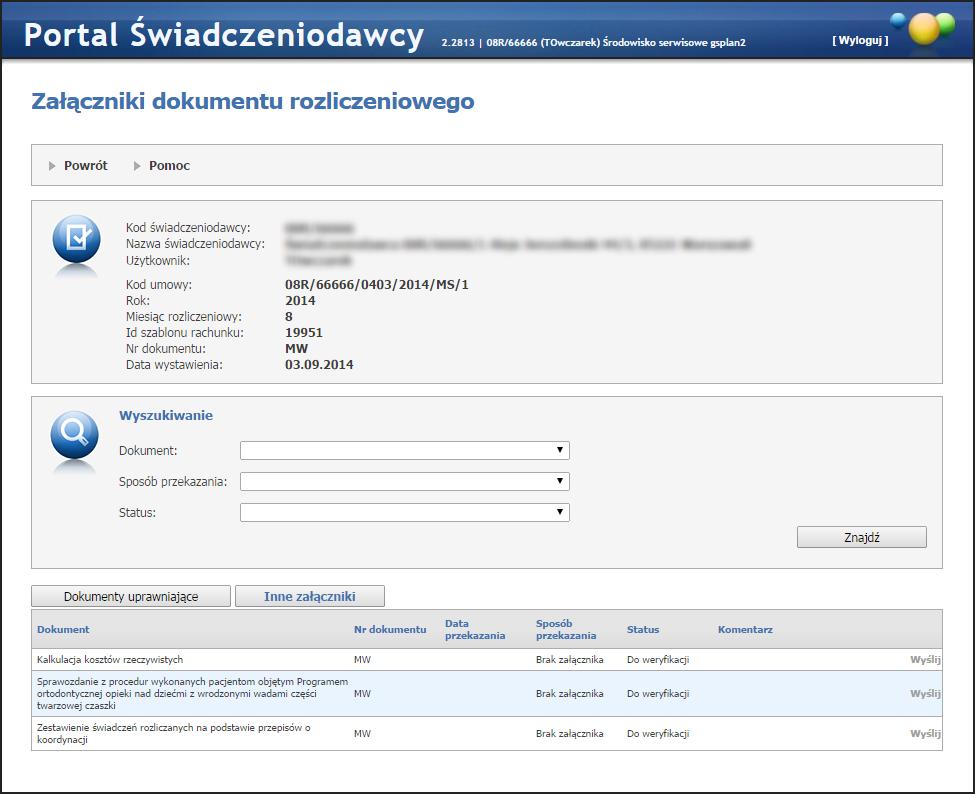Click the Załączniki dokumentu rozliczeniowego heading
This screenshot has height=794, width=975.
(253, 101)
